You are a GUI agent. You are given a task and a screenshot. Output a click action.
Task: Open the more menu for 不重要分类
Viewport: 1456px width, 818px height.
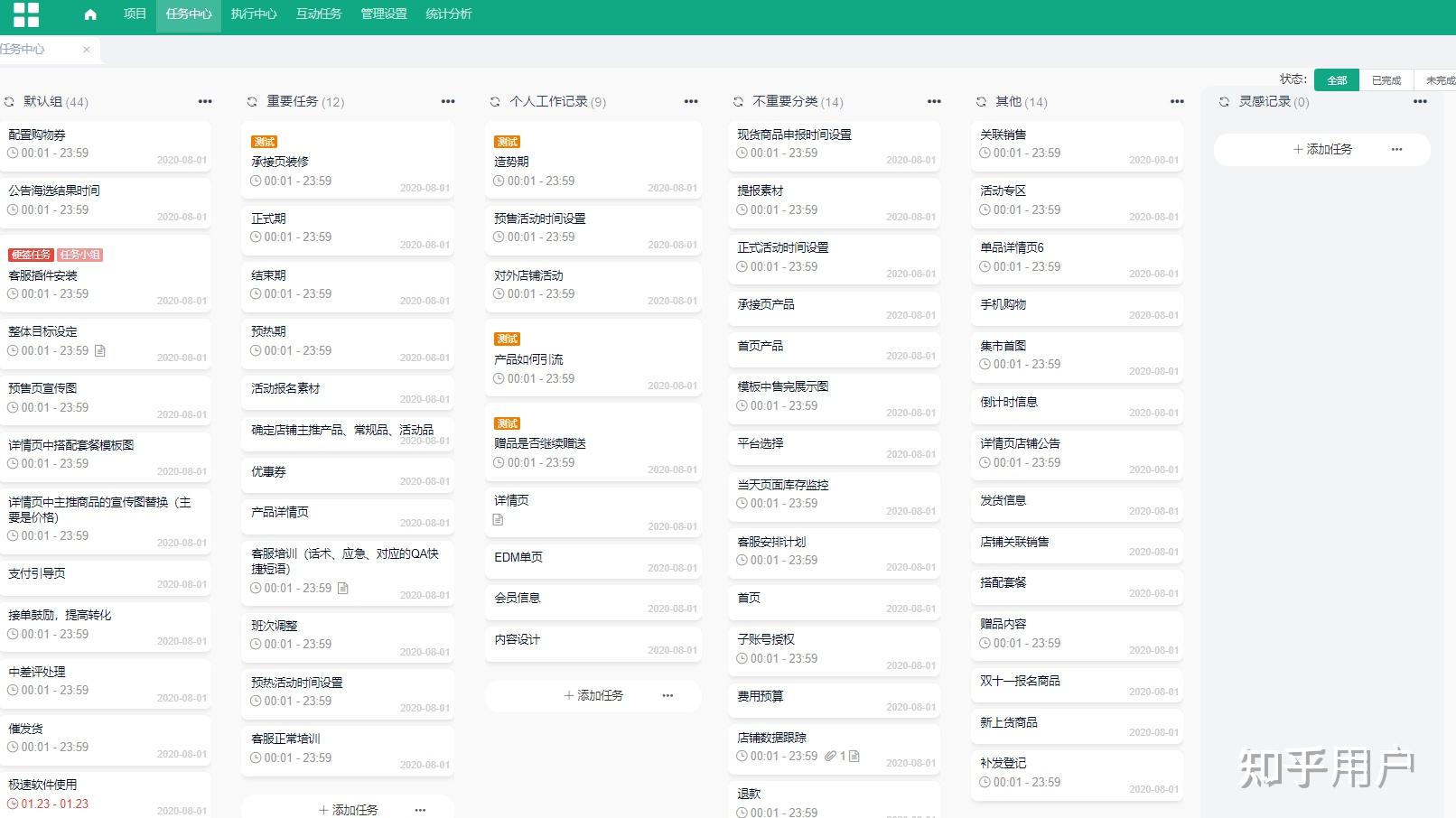pos(934,102)
